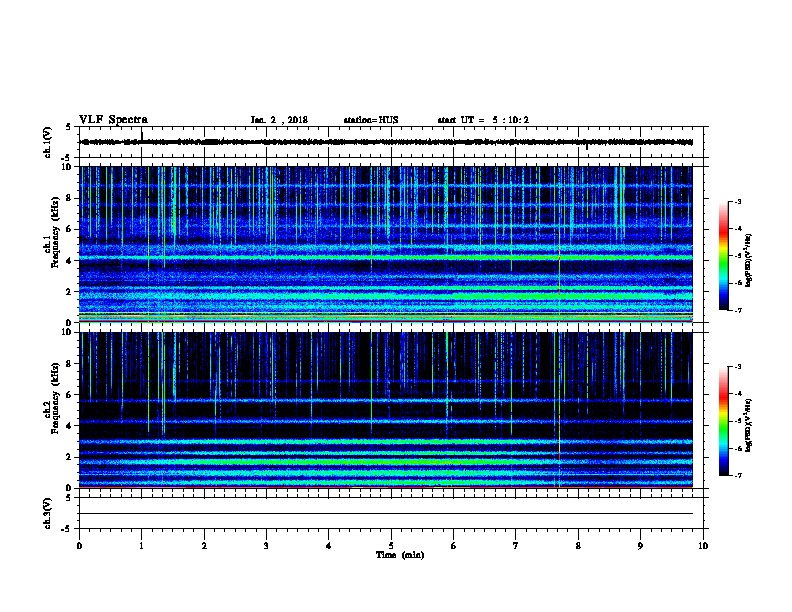Select the "start UT = 5:10:2" header text
Image resolution: width=792 pixels, height=612 pixels.
point(483,120)
